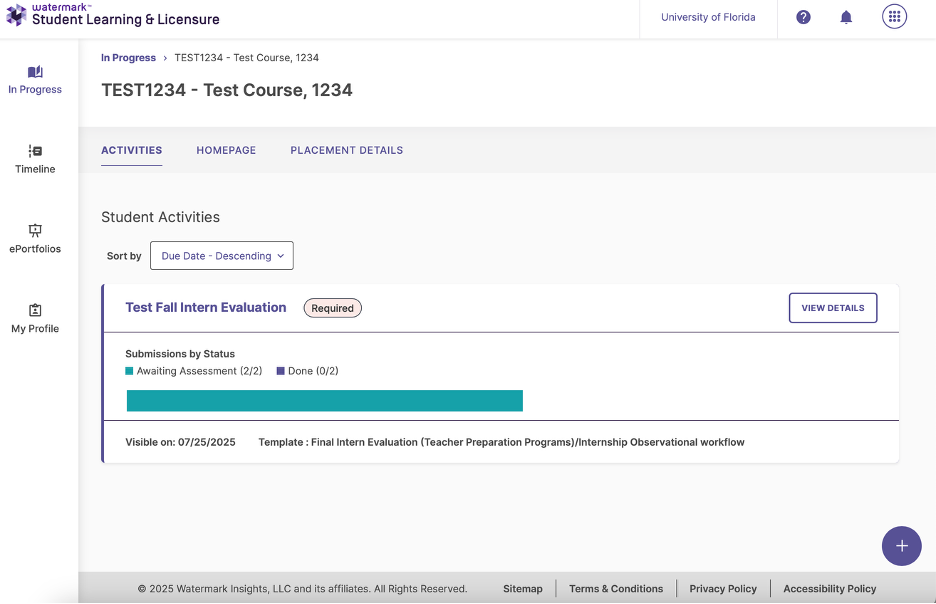Viewport: 936px width, 604px height.
Task: Open the help question mark icon
Action: coord(803,17)
